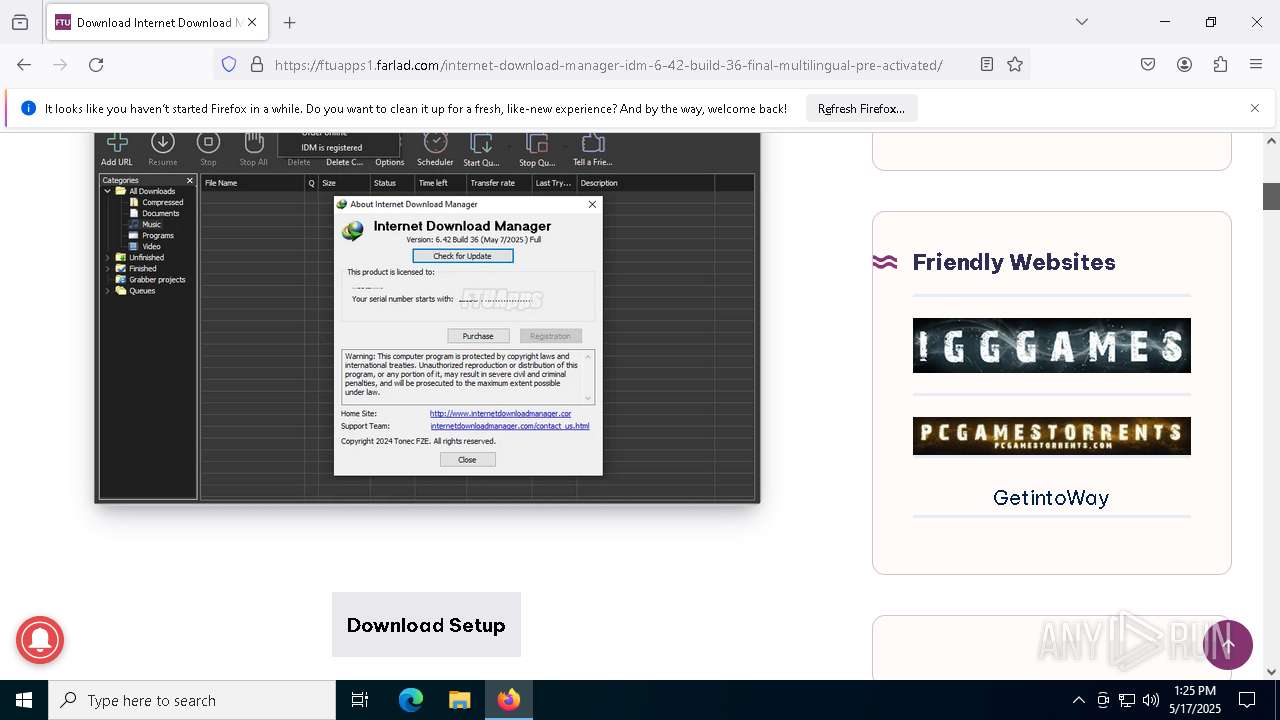Open the Firefox account icon
The height and width of the screenshot is (720, 1280).
point(1184,65)
